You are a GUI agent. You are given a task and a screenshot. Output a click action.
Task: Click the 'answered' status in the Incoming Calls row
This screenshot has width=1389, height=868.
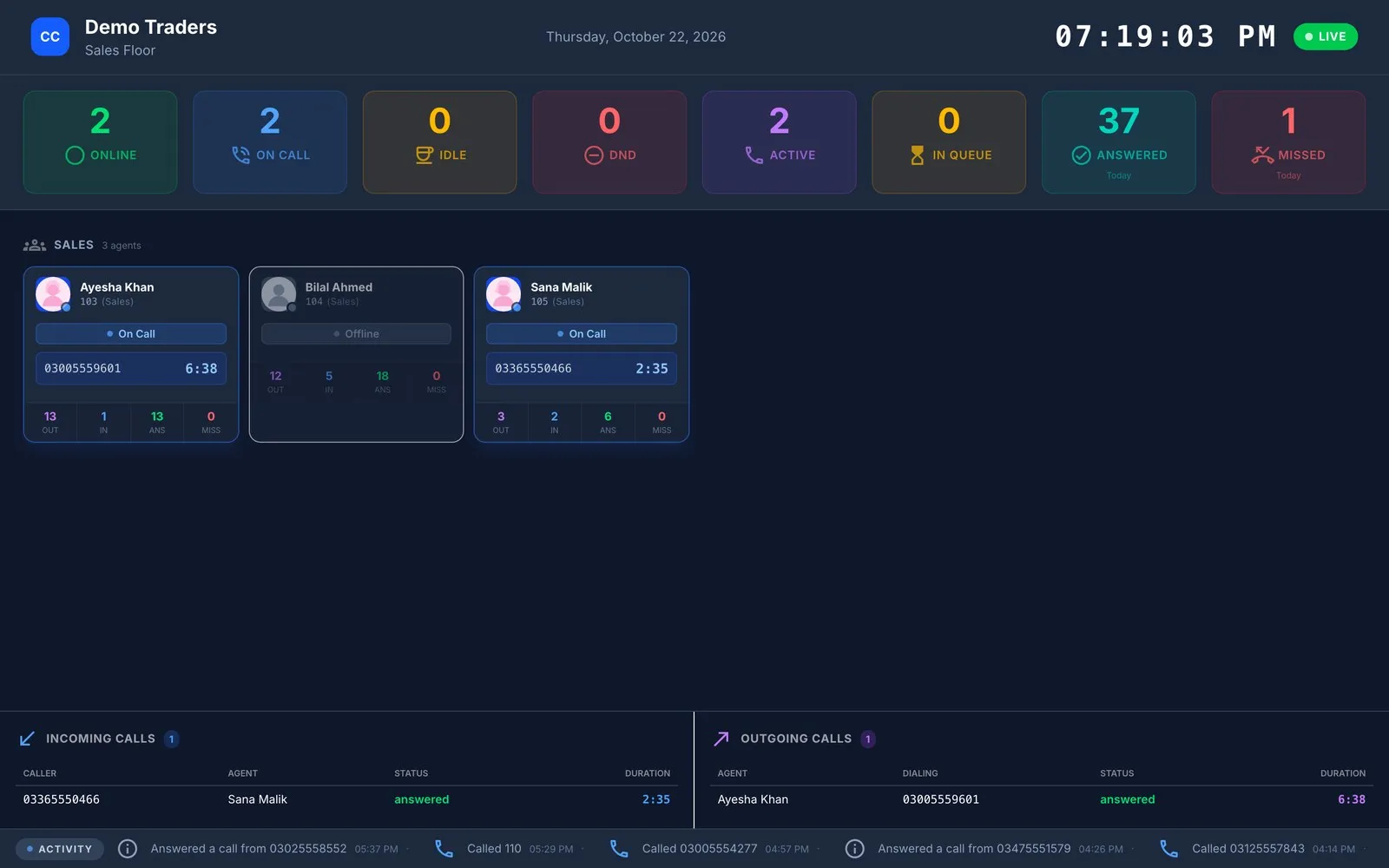[421, 799]
